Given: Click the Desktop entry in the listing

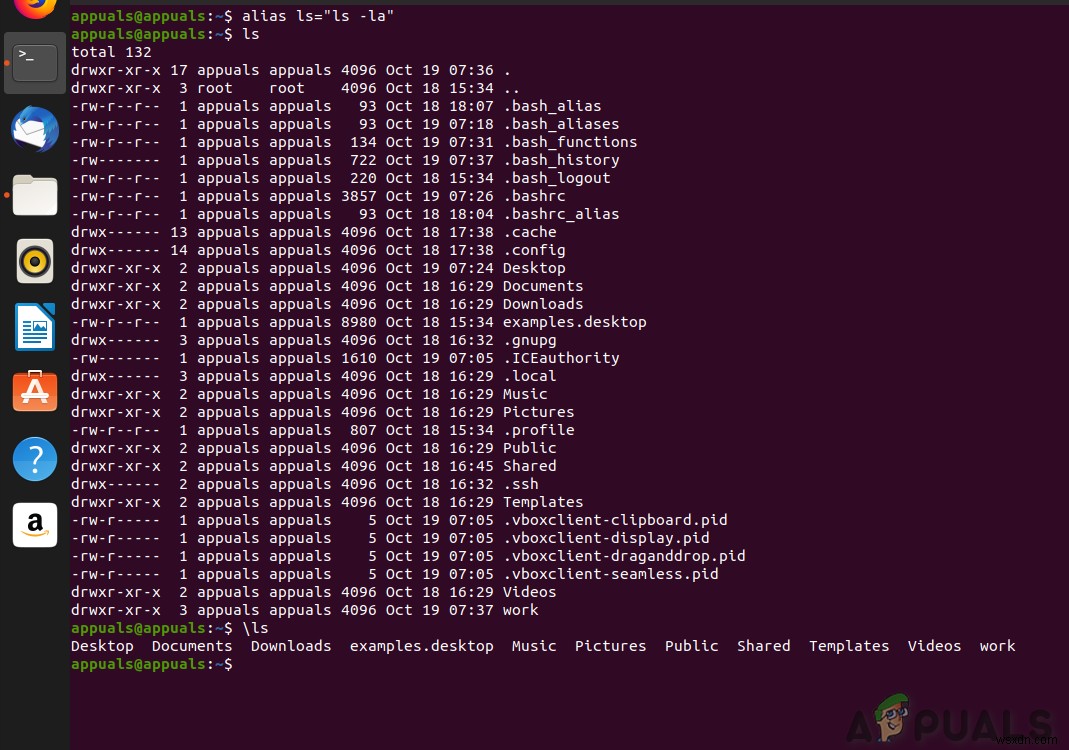Looking at the screenshot, I should click(x=534, y=267).
